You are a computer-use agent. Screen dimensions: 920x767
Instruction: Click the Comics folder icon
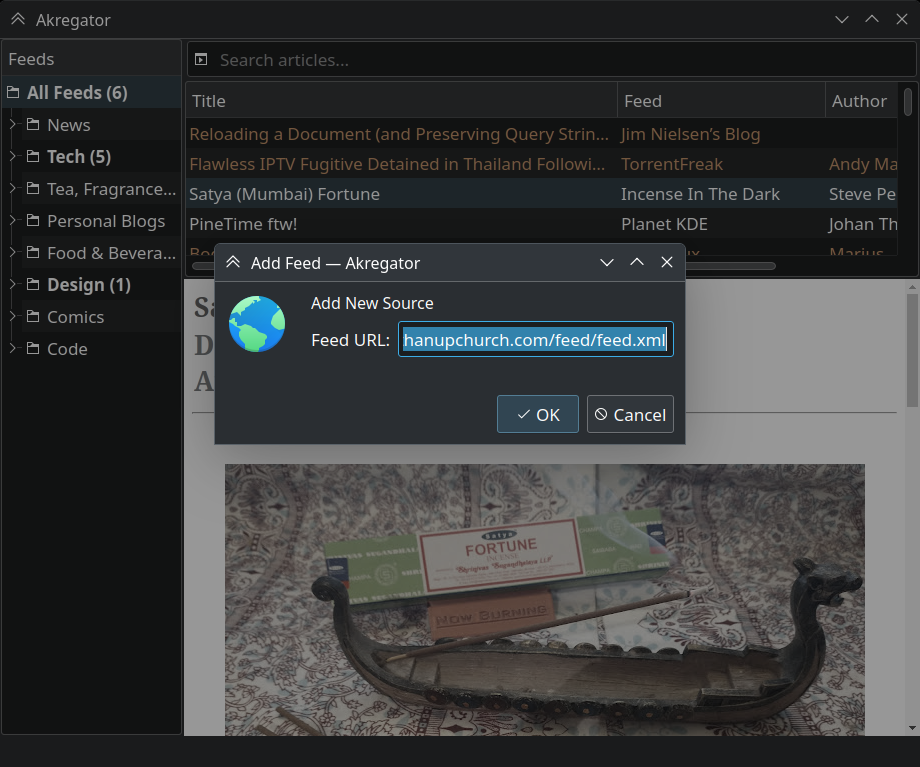33,317
